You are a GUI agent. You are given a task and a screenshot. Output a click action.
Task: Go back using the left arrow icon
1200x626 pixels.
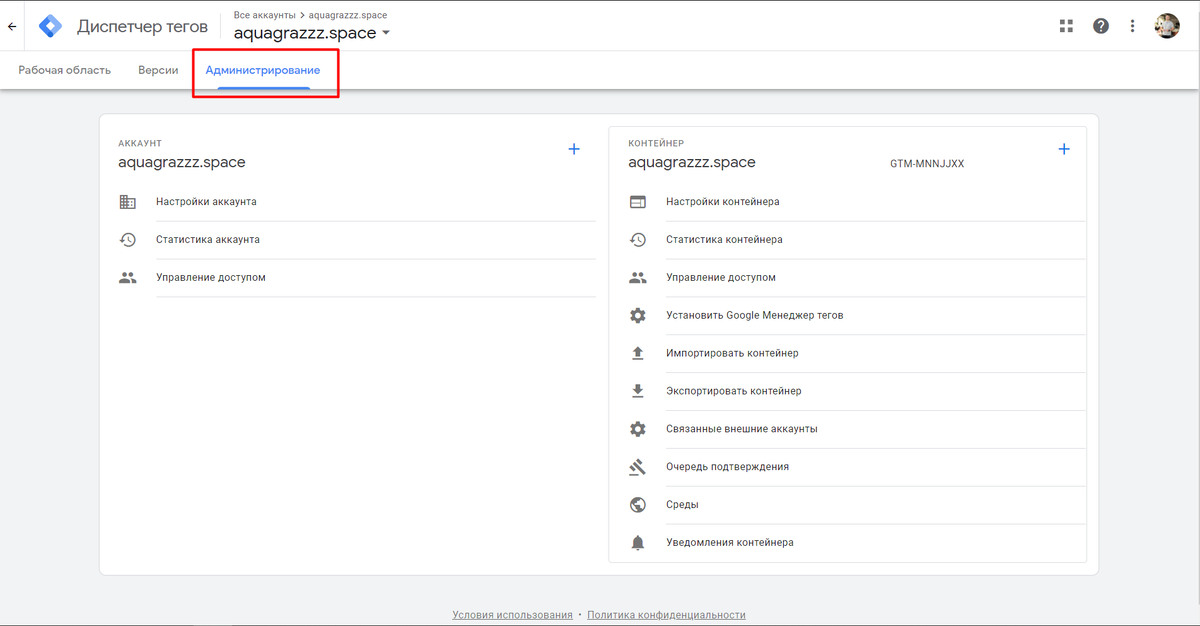12,27
